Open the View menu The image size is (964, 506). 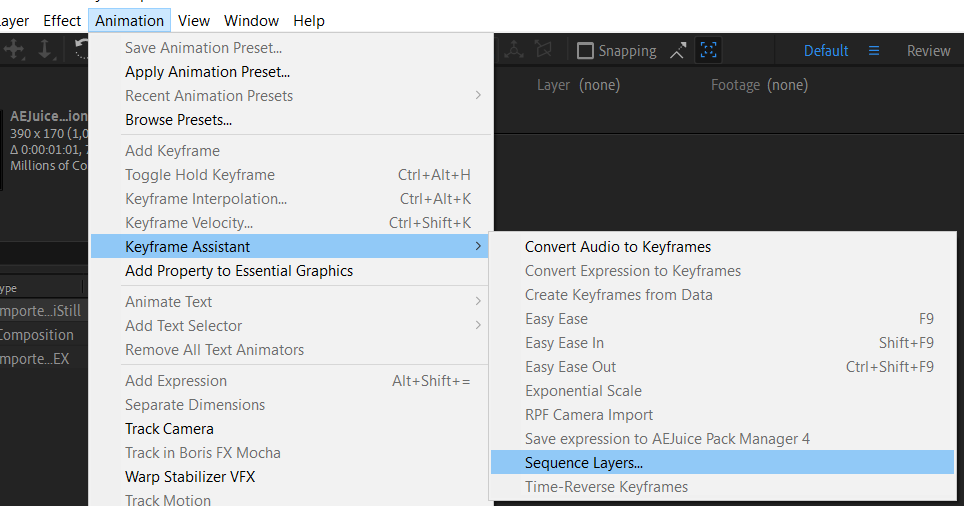(194, 21)
